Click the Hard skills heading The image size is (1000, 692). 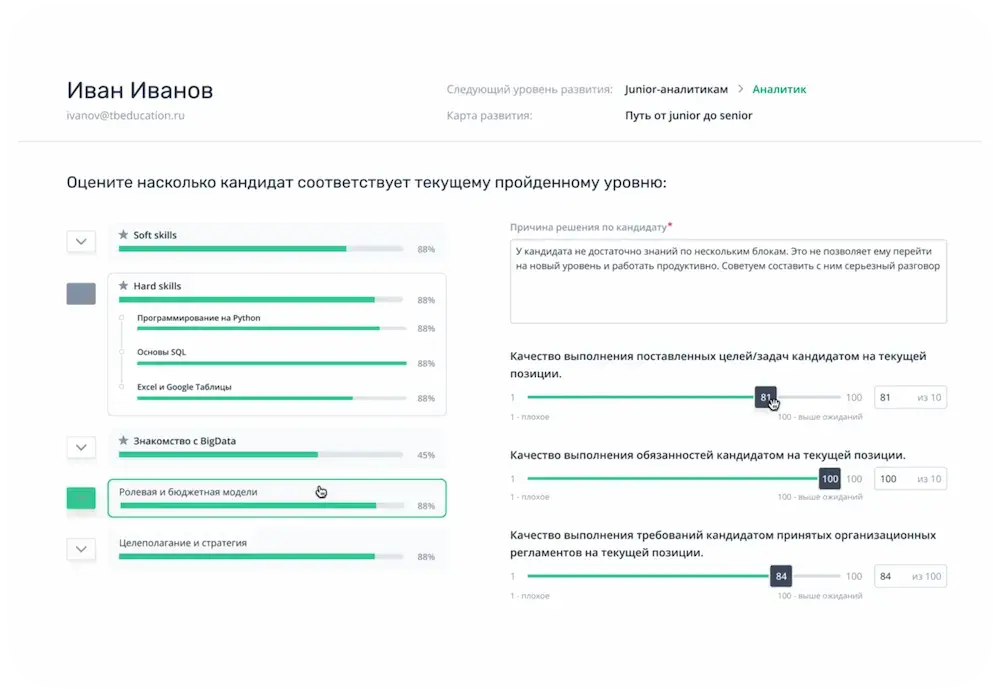click(157, 286)
